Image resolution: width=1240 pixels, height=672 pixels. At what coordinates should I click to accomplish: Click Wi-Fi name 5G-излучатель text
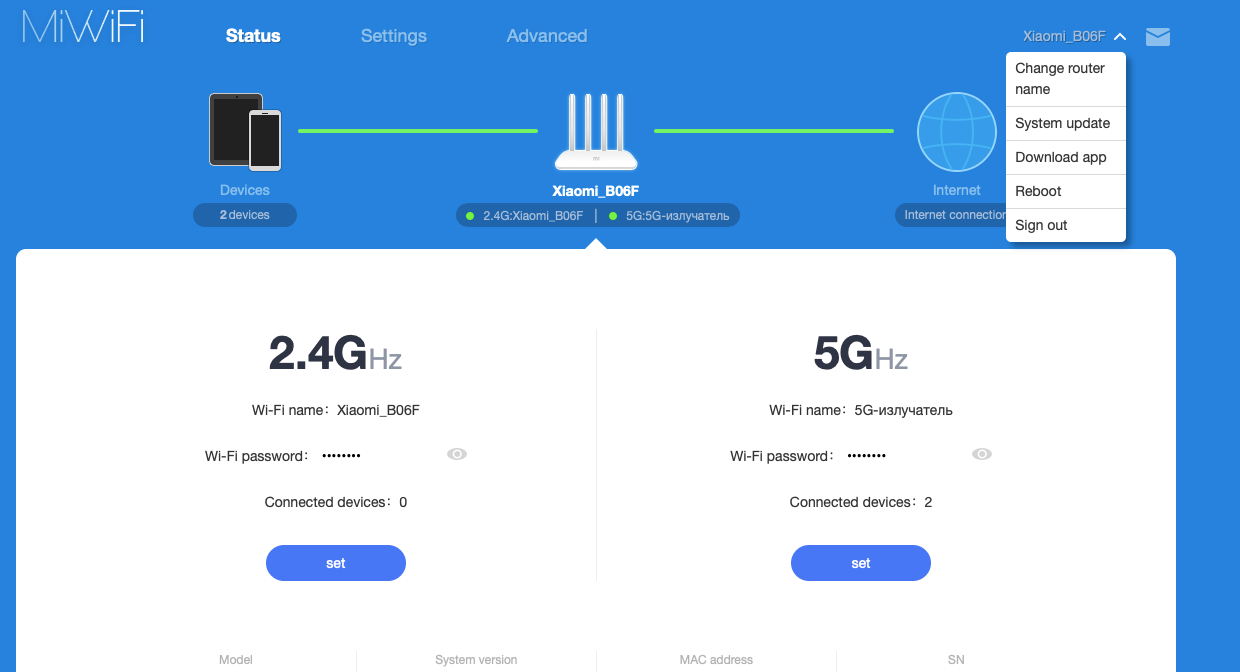pyautogui.click(x=861, y=410)
